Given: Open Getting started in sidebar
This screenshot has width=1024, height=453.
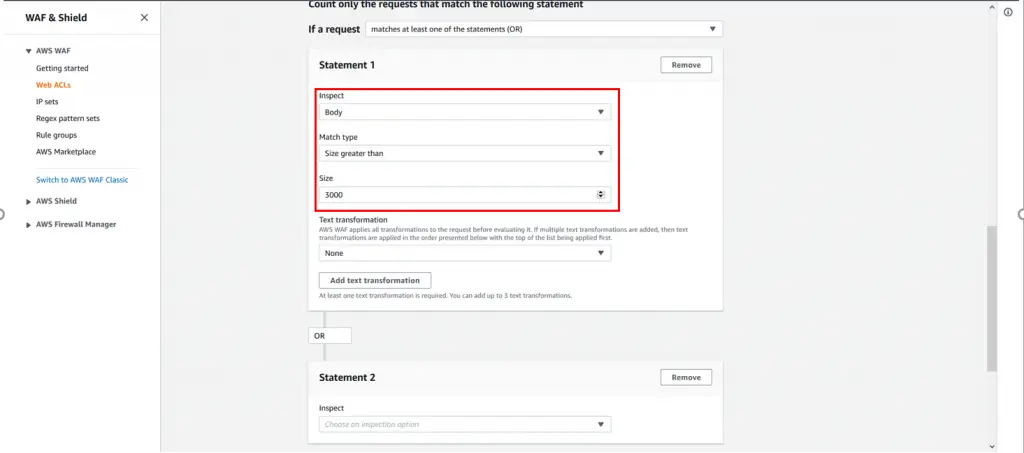Looking at the screenshot, I should 62,68.
